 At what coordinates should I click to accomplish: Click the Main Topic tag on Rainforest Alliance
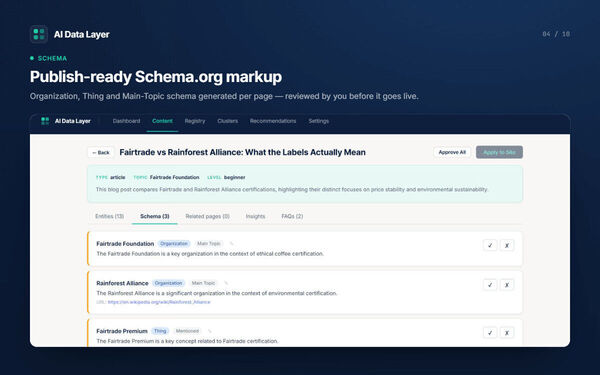[x=203, y=283]
